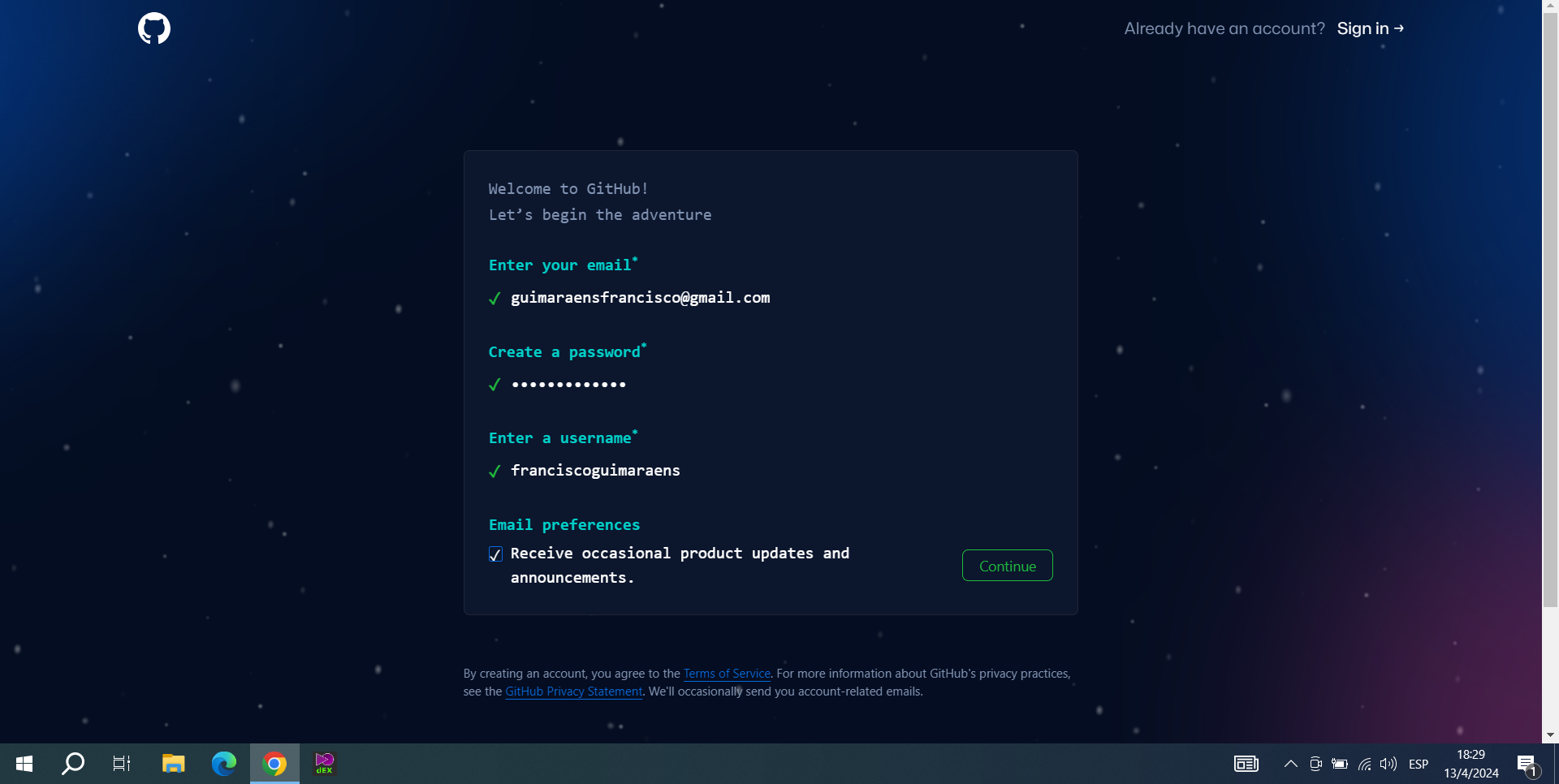Screen dimensions: 1559x784
Task: Open the network Wi-Fi tray icon
Action: coord(1365,764)
